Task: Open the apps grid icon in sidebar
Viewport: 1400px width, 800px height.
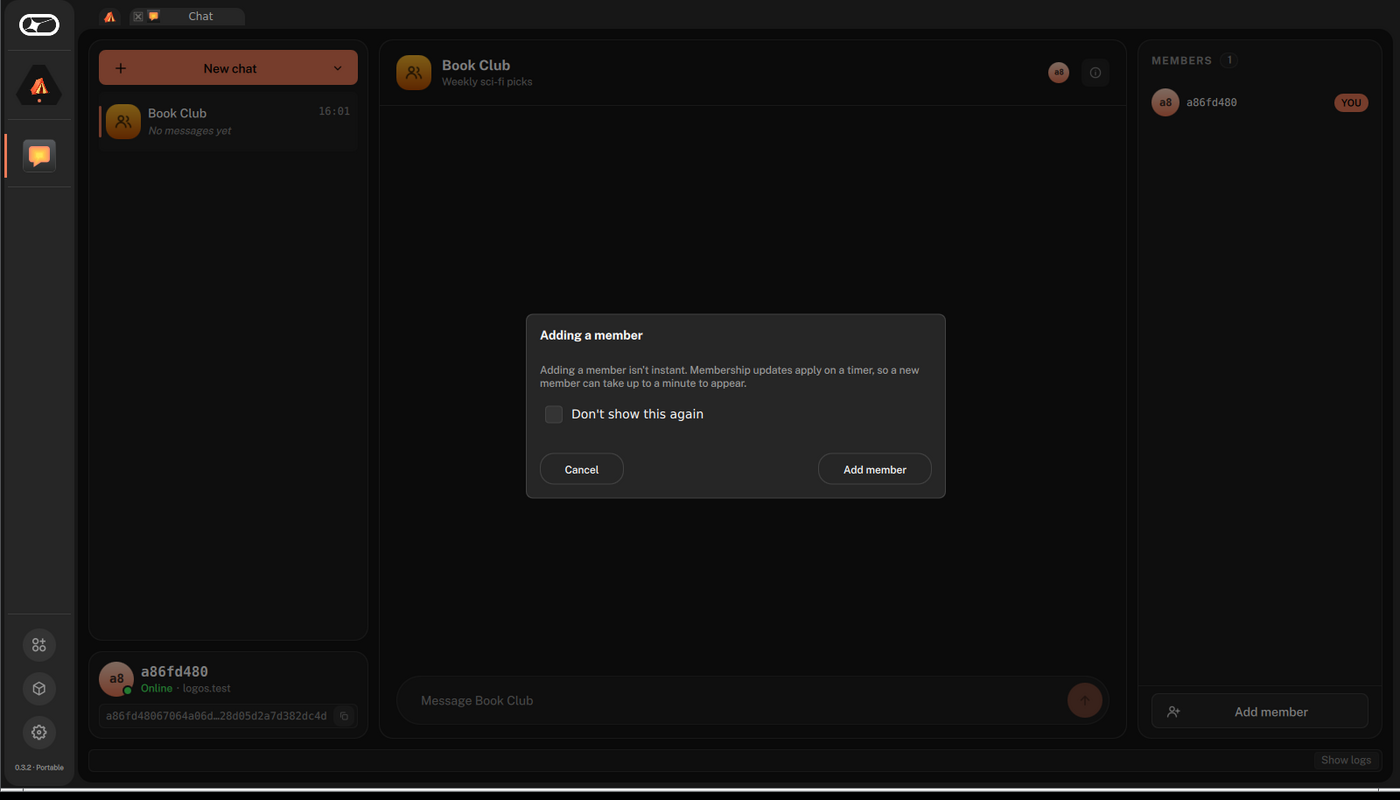Action: (x=39, y=645)
